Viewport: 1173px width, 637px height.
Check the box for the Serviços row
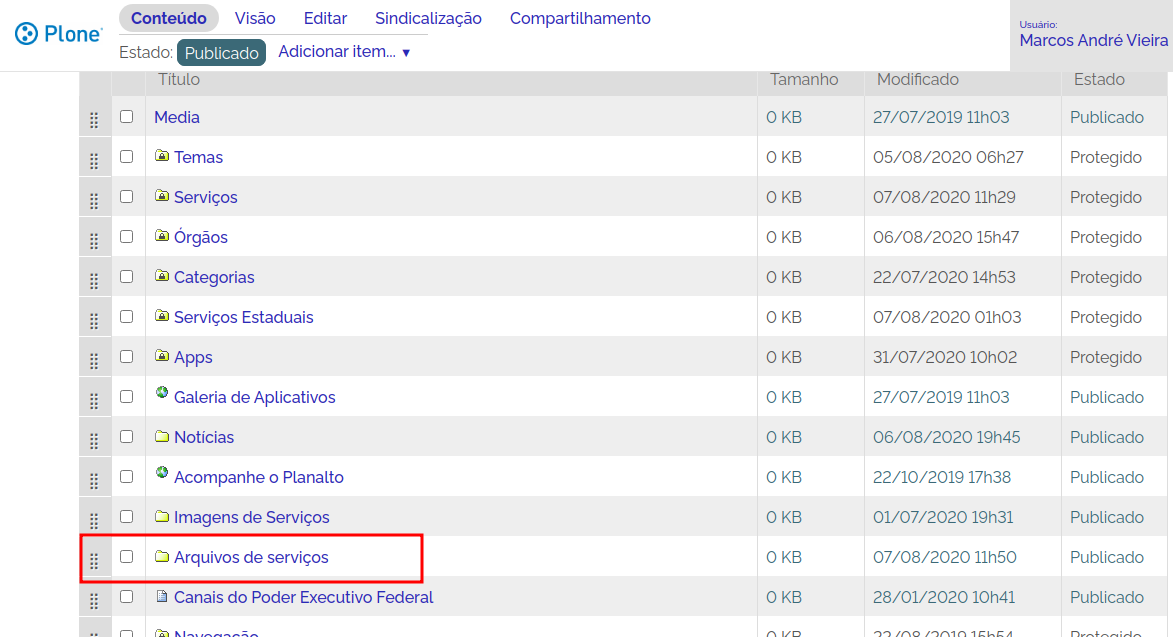click(x=126, y=197)
